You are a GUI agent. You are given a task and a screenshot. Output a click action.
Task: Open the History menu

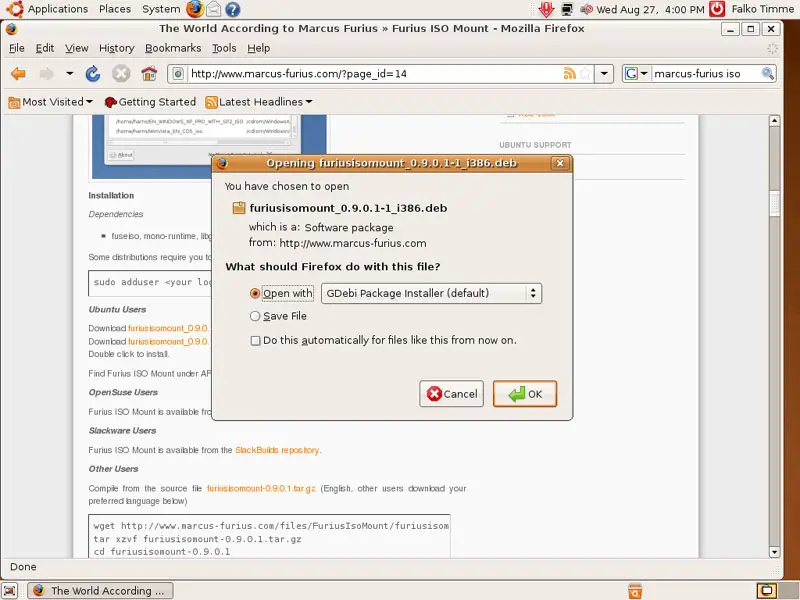pyautogui.click(x=116, y=48)
